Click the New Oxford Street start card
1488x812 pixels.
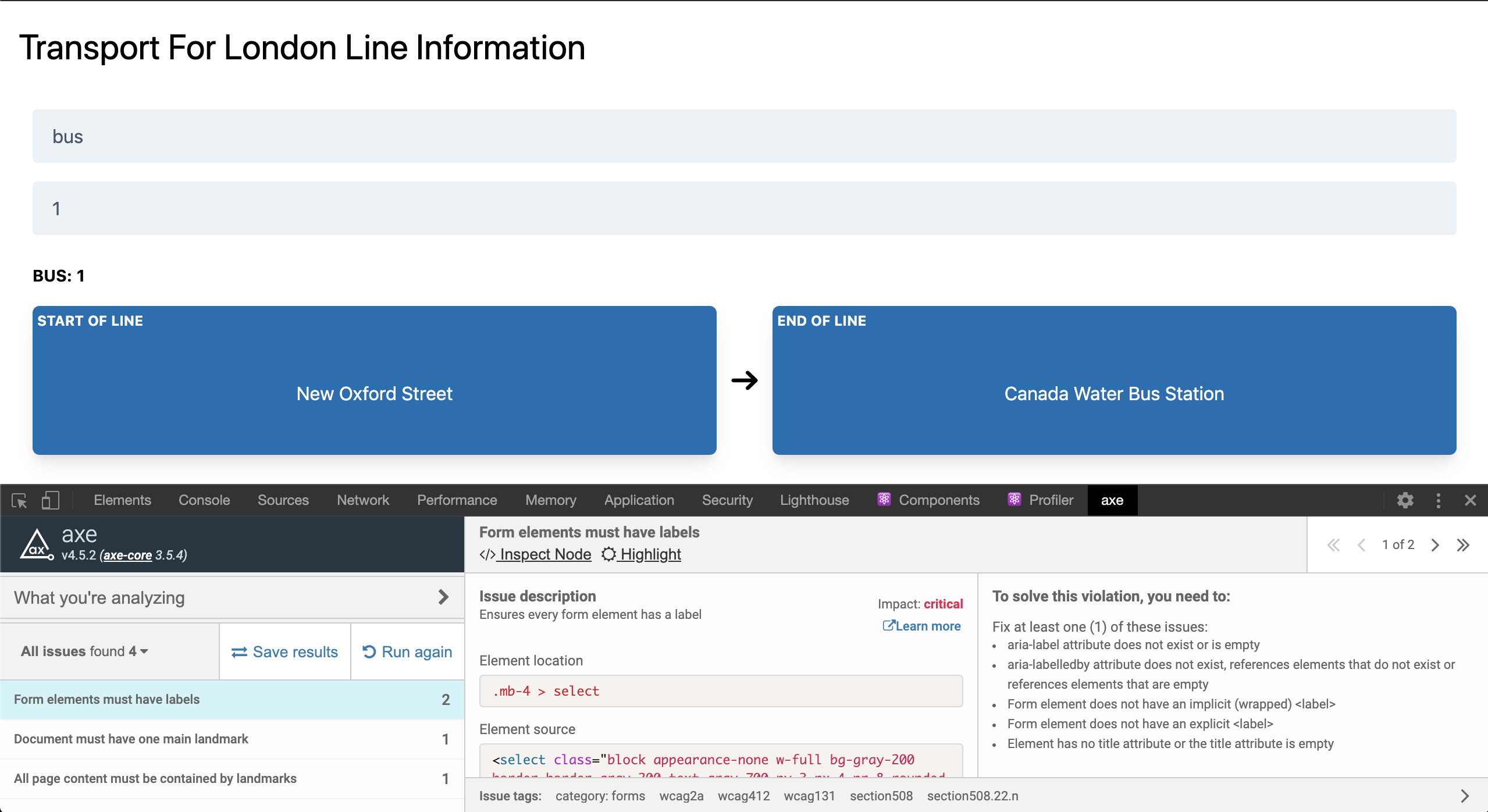point(375,380)
